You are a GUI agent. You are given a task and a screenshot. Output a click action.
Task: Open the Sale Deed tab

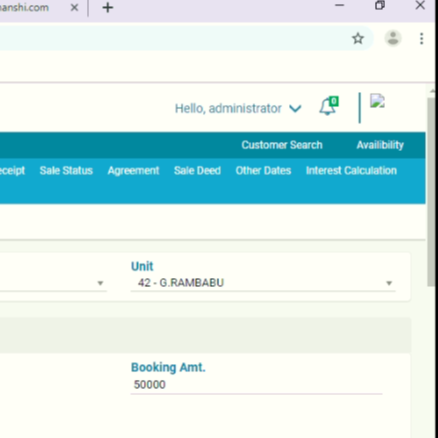(197, 171)
